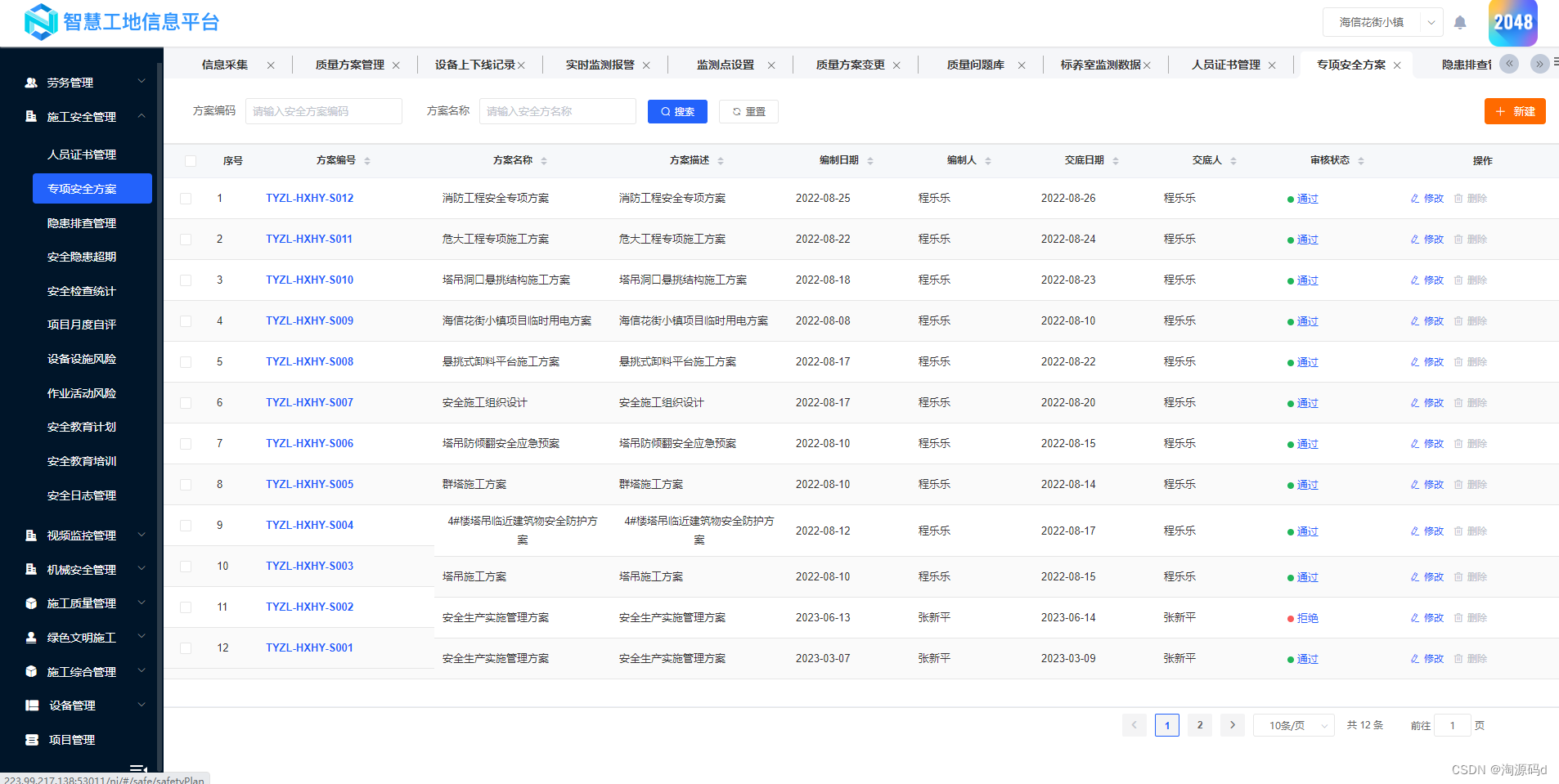Open 安全日志管理 in the sidebar
The height and width of the screenshot is (784, 1559).
pyautogui.click(x=82, y=495)
